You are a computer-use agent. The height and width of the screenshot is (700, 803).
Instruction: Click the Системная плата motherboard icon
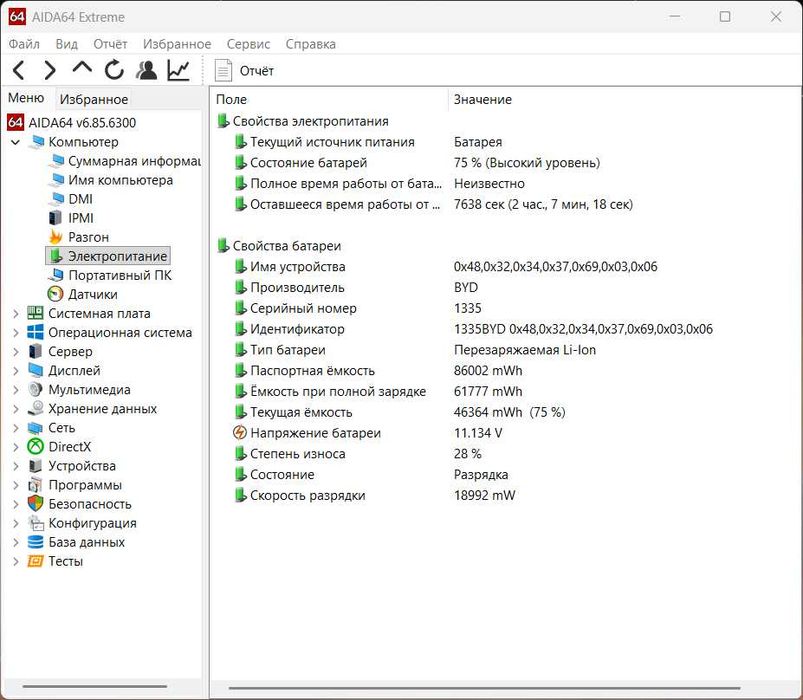coord(35,313)
